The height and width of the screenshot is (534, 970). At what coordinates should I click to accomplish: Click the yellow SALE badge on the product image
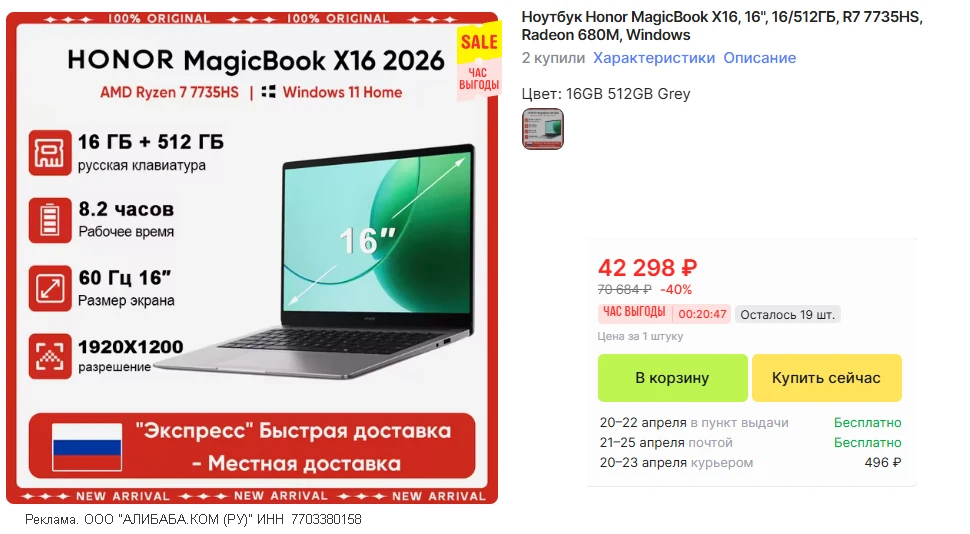[x=479, y=42]
